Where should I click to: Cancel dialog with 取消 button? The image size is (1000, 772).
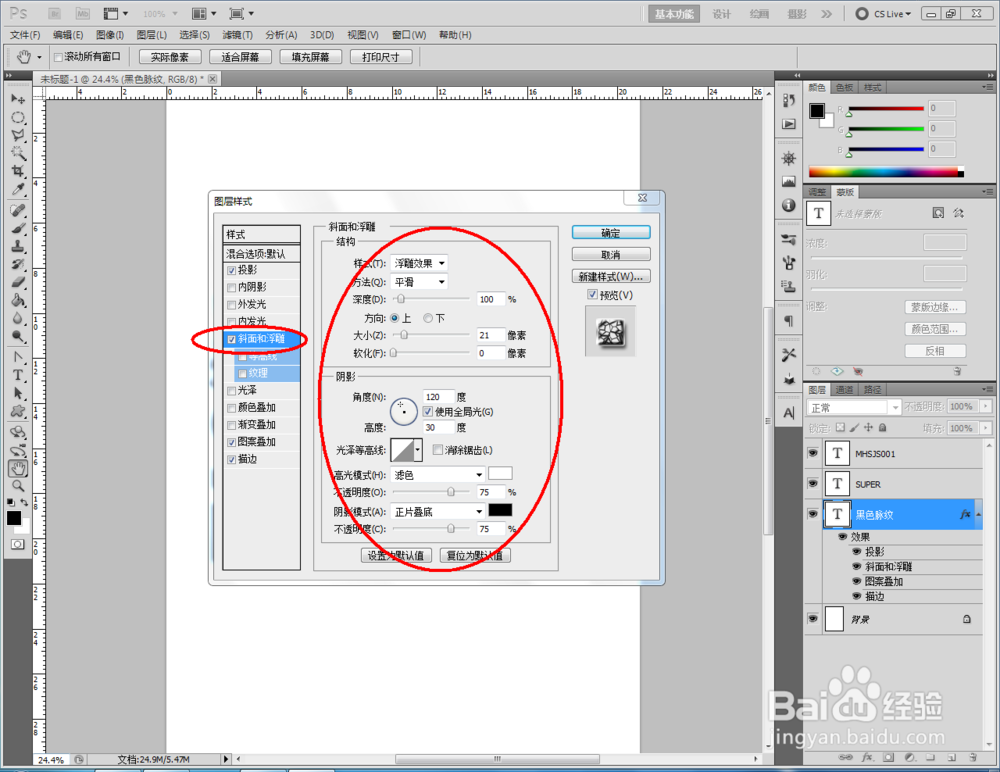611,255
